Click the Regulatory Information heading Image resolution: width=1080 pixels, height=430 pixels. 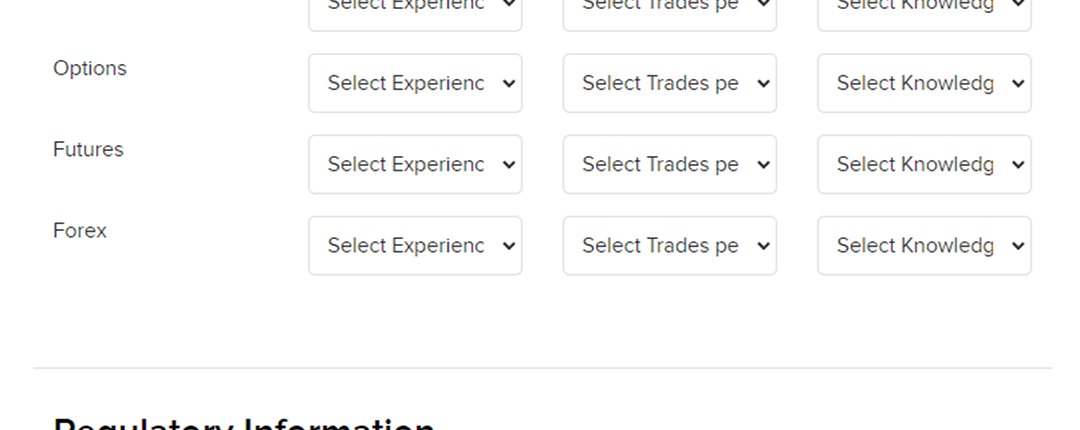pyautogui.click(x=244, y=423)
